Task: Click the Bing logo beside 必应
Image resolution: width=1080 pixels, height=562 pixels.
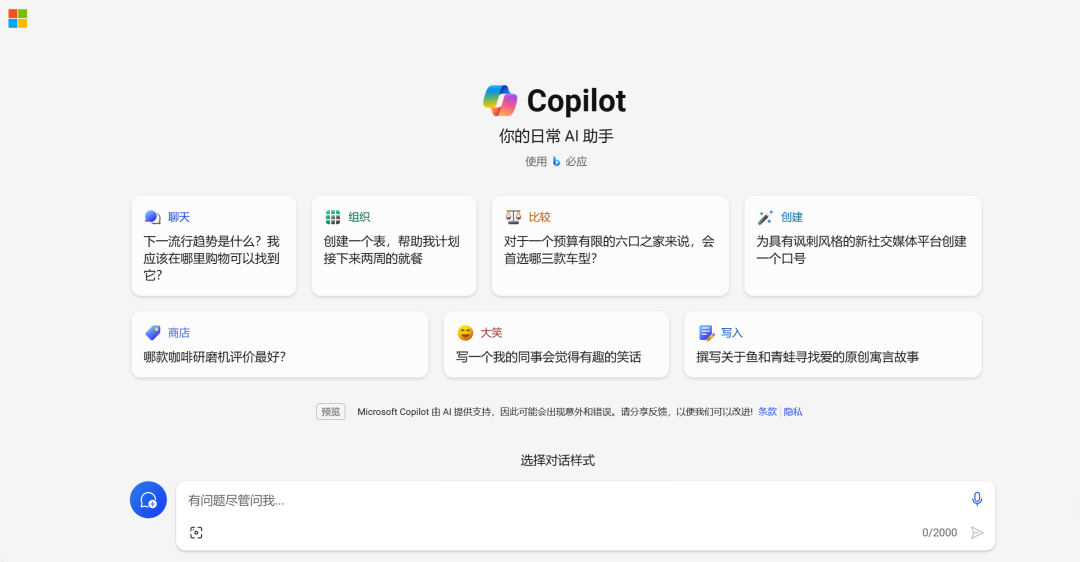Action: tap(557, 162)
